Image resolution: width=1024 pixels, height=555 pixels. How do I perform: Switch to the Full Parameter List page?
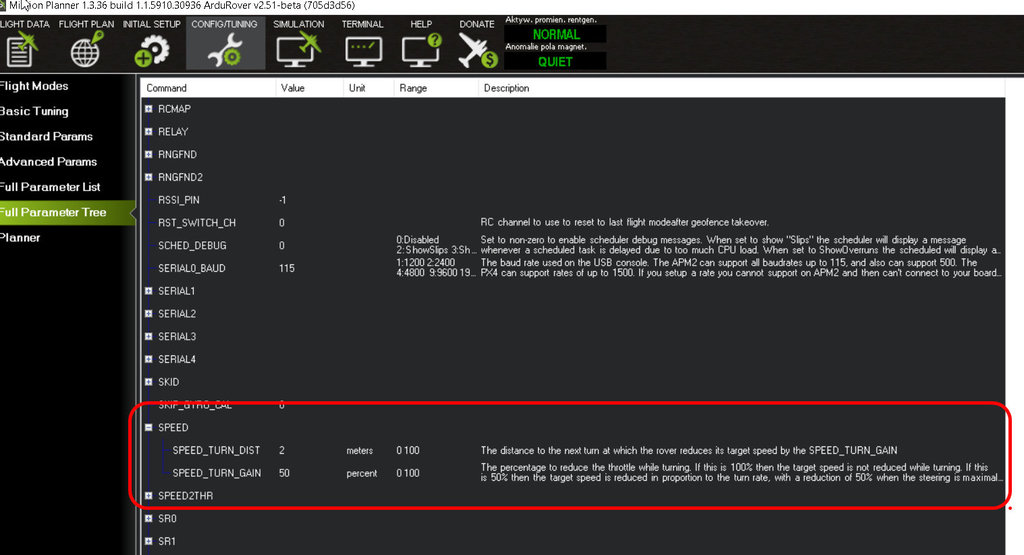[x=48, y=187]
